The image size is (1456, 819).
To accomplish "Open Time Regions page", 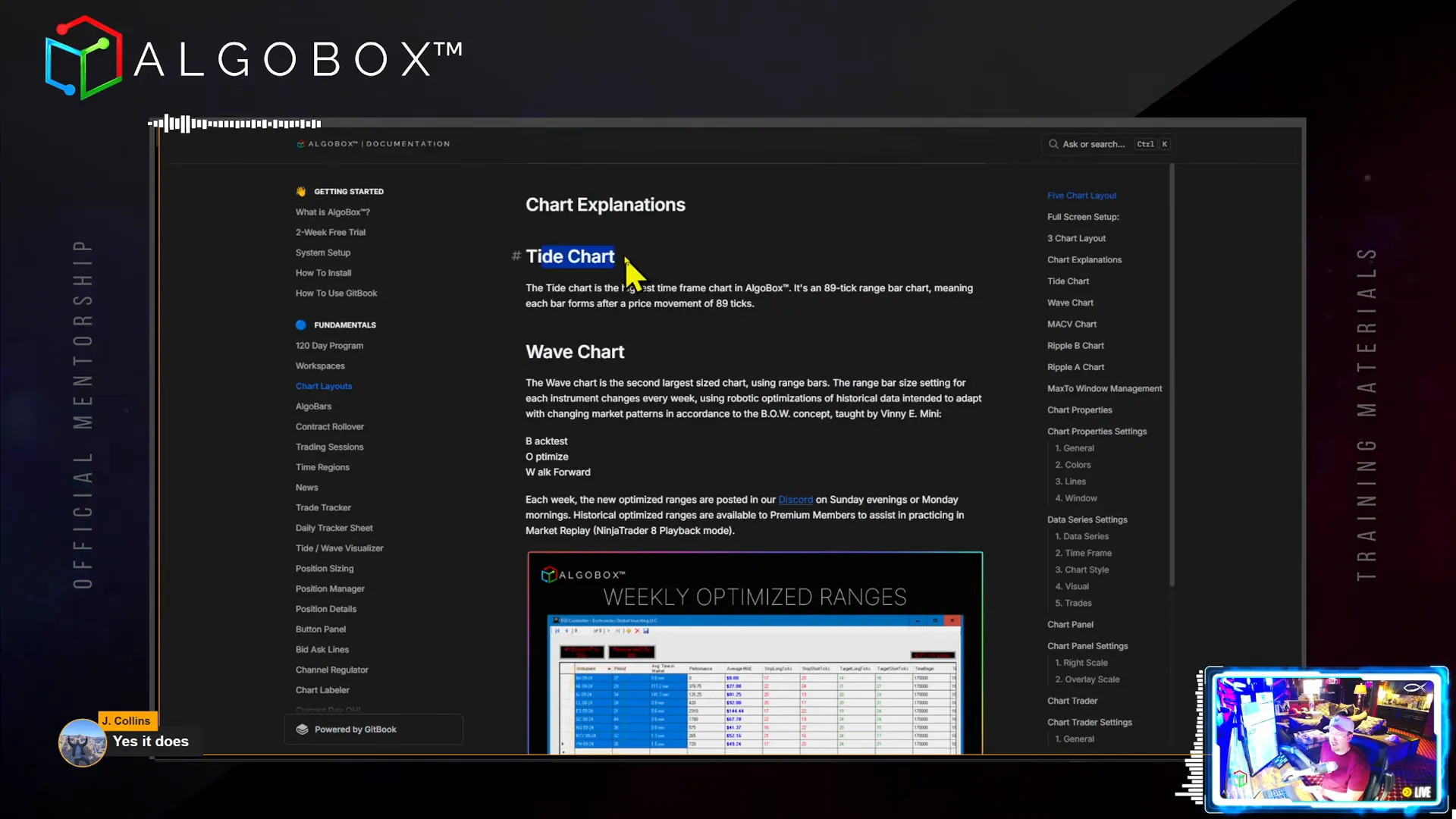I will (x=323, y=467).
